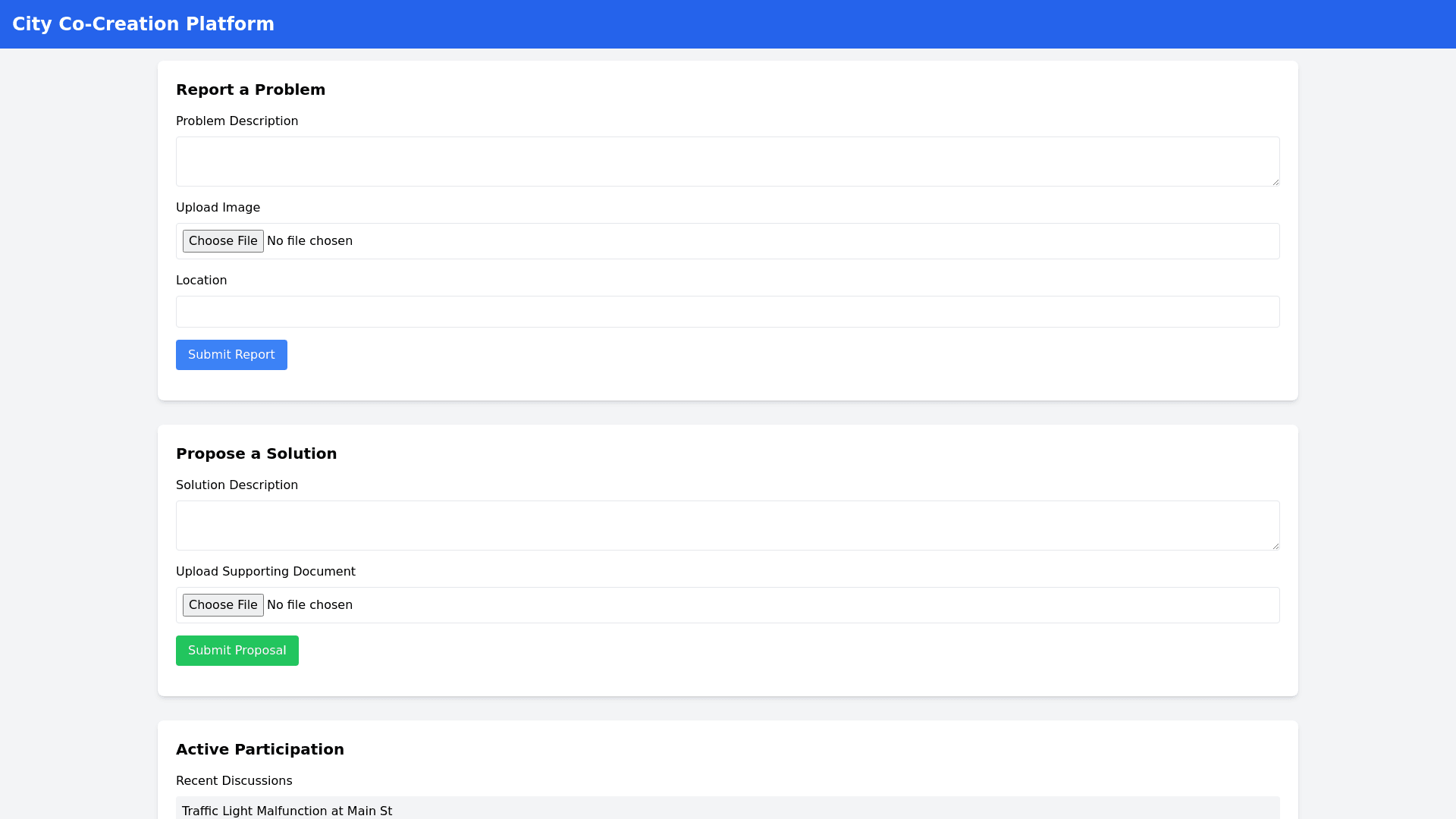The height and width of the screenshot is (819, 1456).
Task: Click the No file chosen text next to Upload Image
Action: coord(309,240)
